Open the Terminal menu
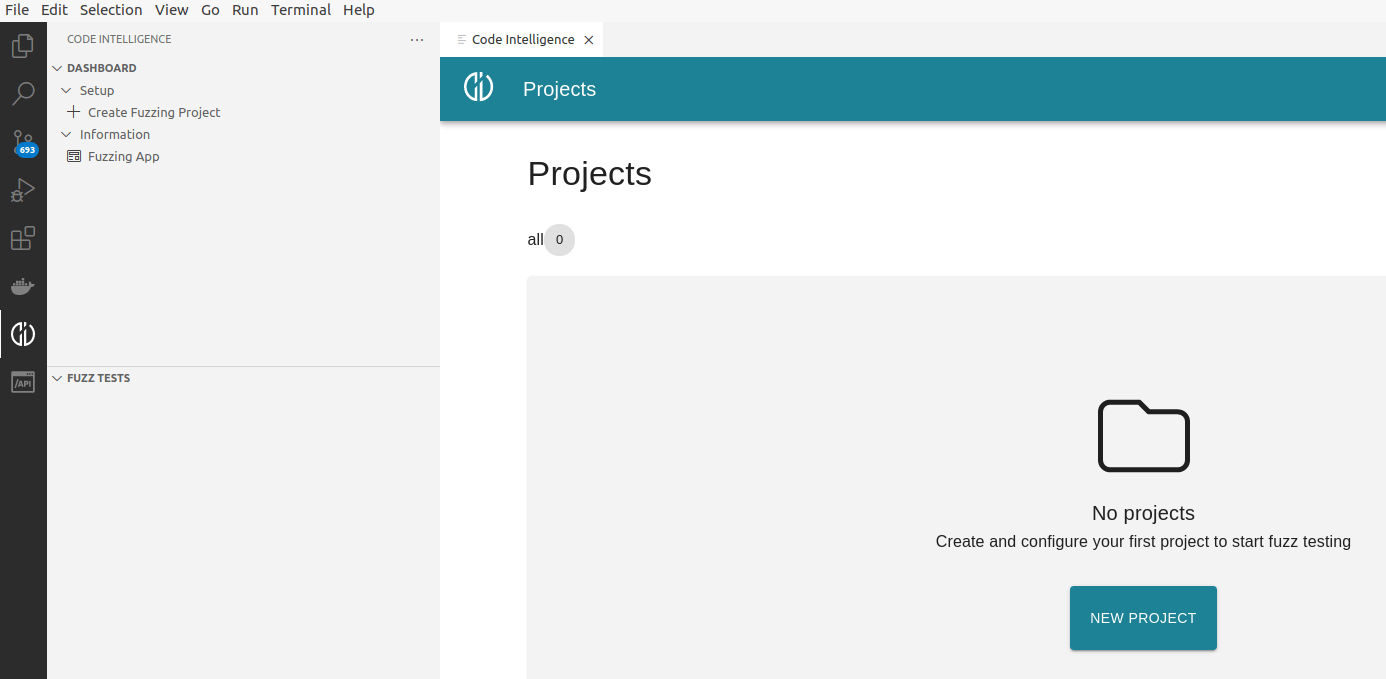 tap(300, 9)
